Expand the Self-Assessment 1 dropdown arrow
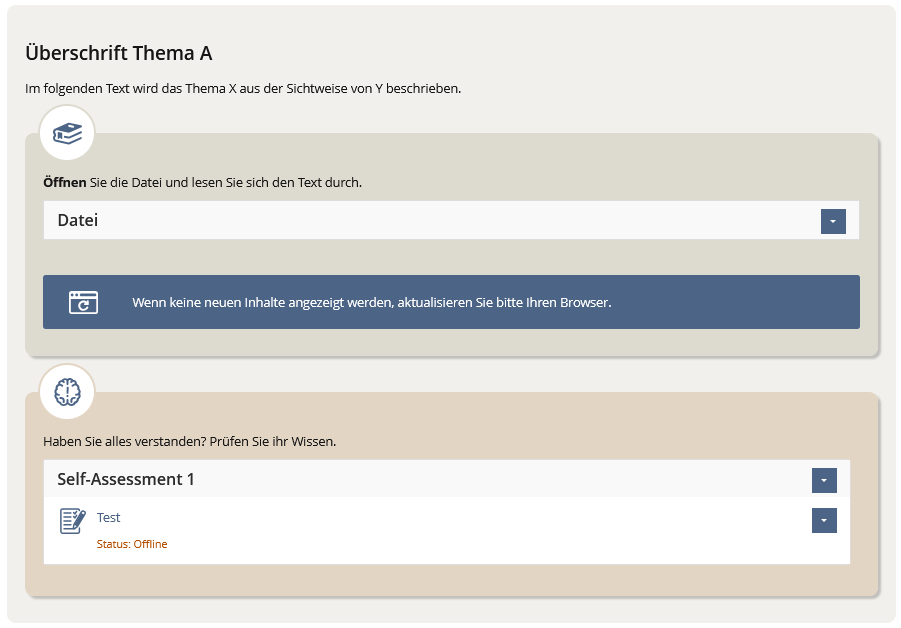 pyautogui.click(x=824, y=480)
